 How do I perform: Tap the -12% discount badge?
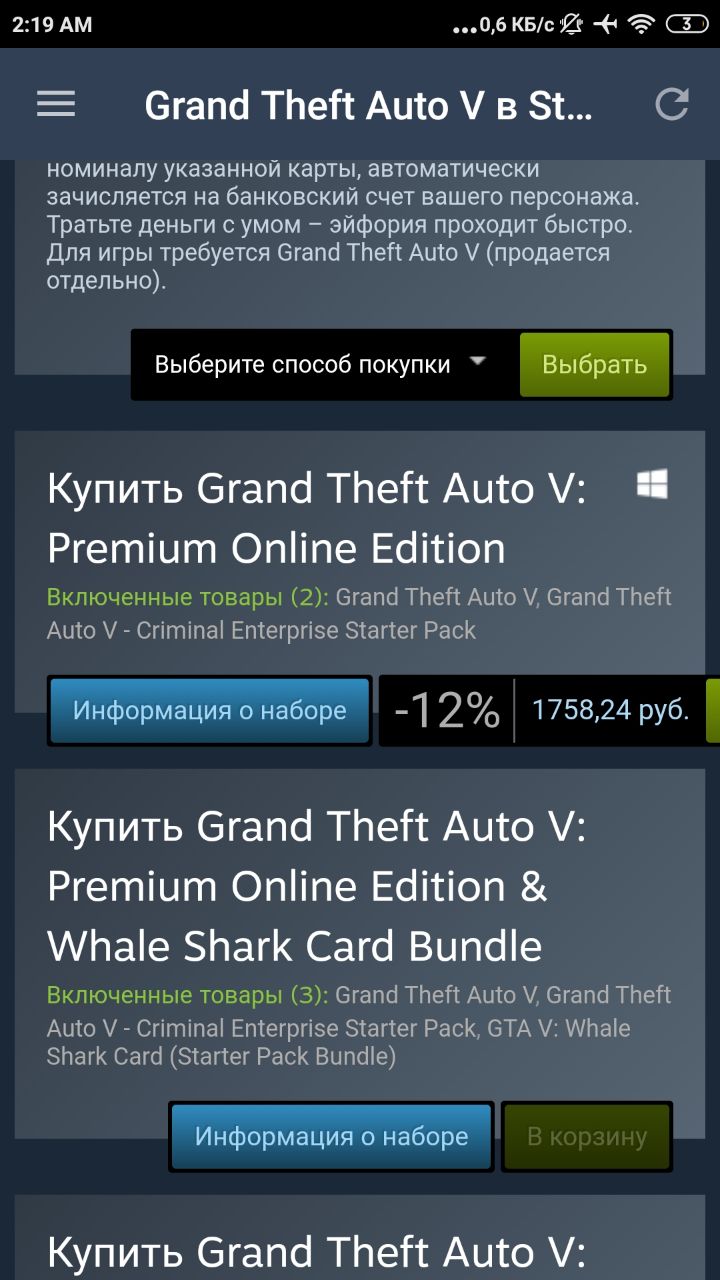(447, 711)
